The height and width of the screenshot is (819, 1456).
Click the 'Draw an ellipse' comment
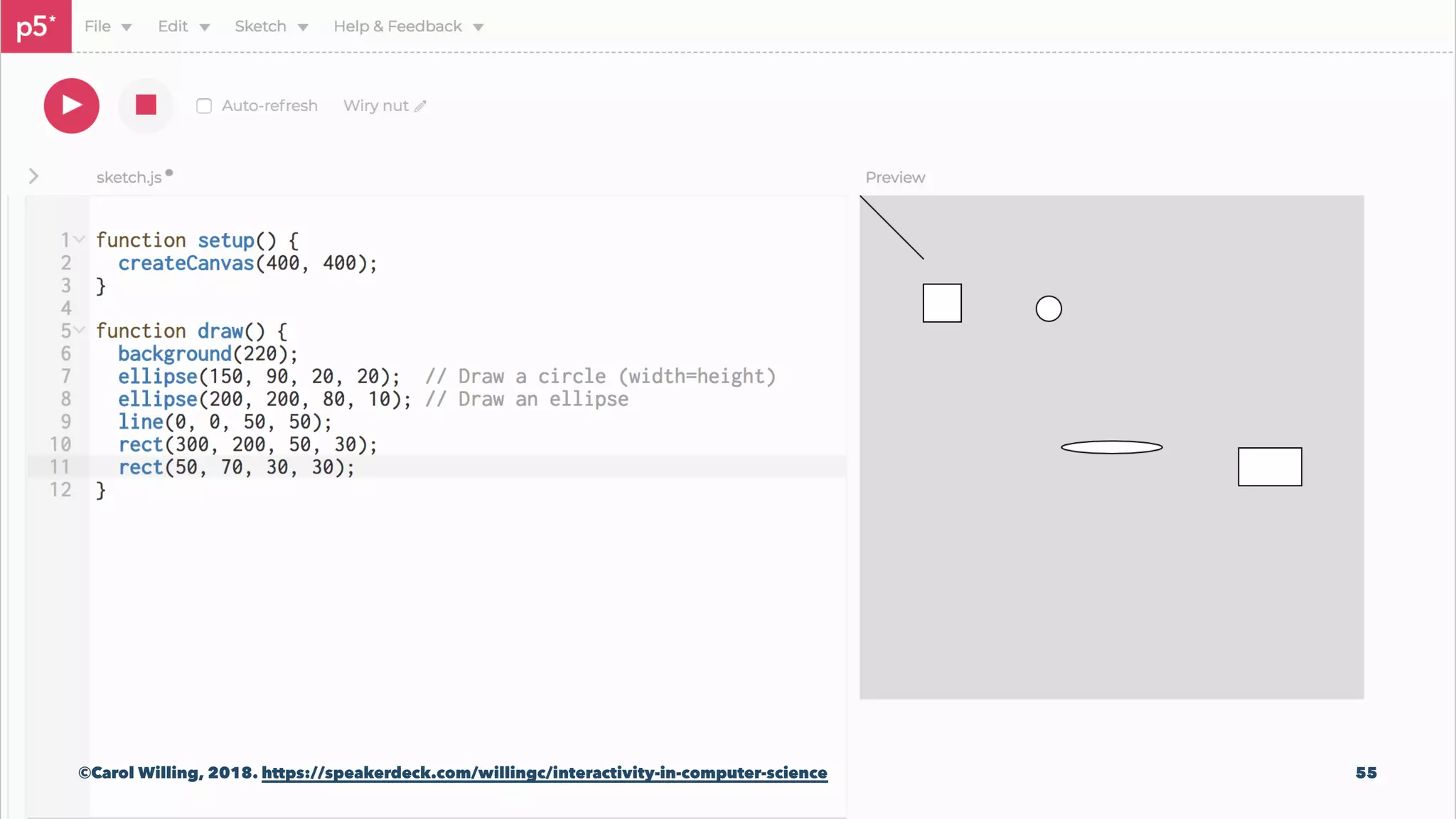(x=527, y=399)
